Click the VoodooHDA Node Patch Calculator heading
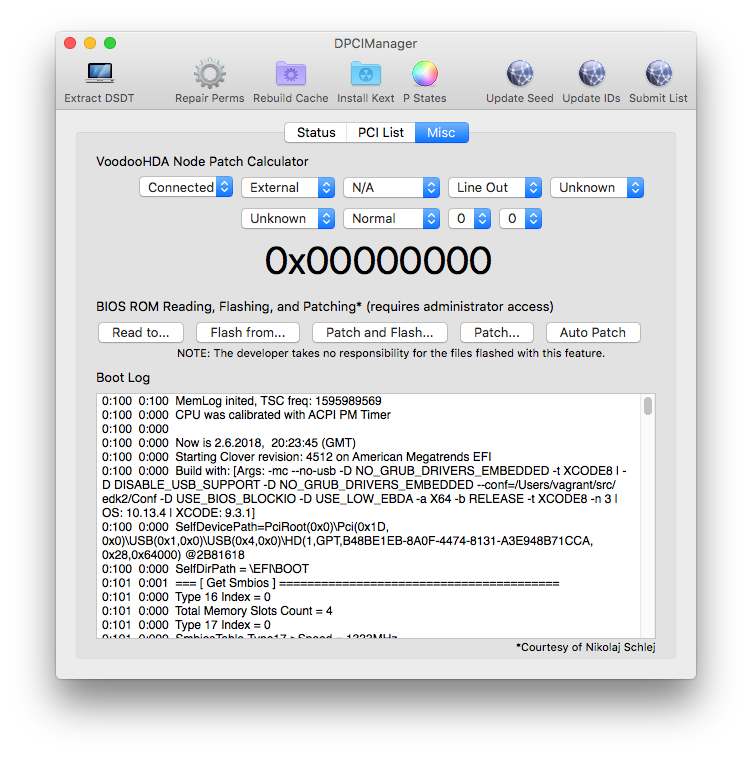Viewport: 752px width, 759px height. click(202, 162)
